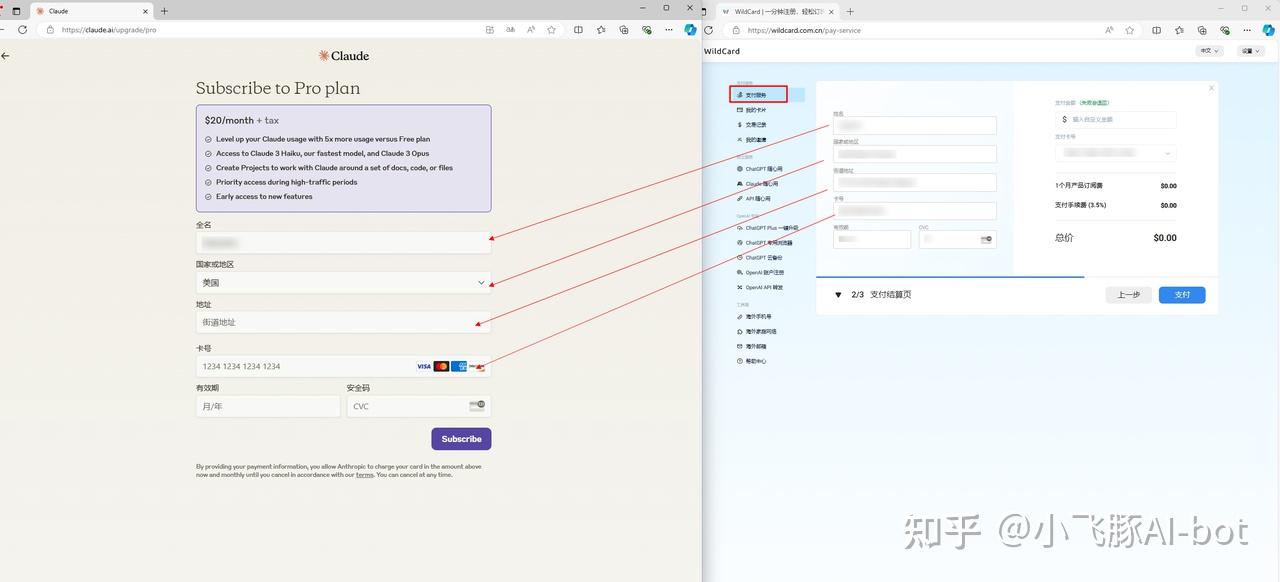The image size is (1280, 582).
Task: Open Copilot in Claude browser window
Action: 690,30
